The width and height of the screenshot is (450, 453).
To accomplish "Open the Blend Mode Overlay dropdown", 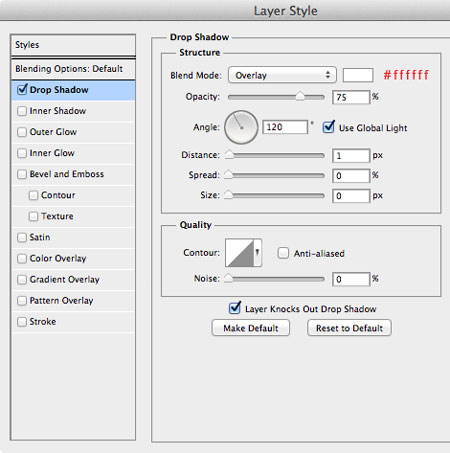I will 282,75.
